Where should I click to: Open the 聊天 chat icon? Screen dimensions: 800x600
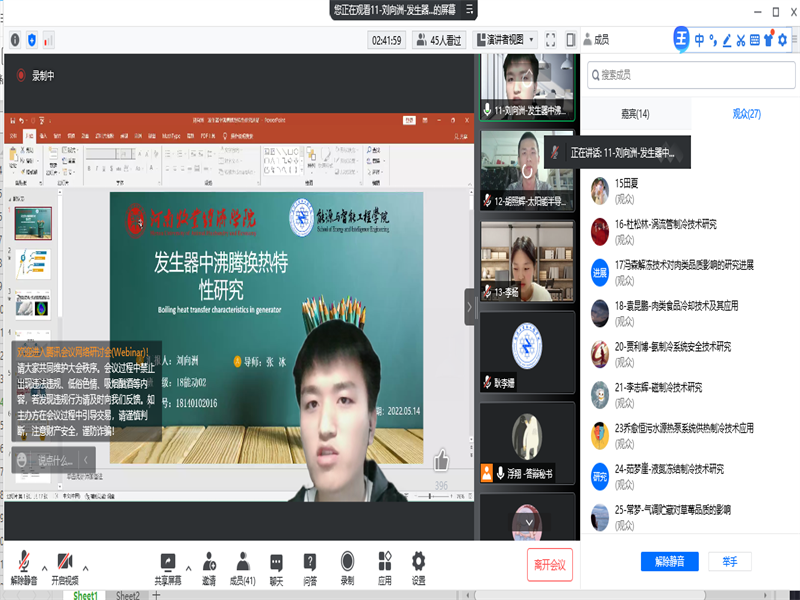click(276, 562)
